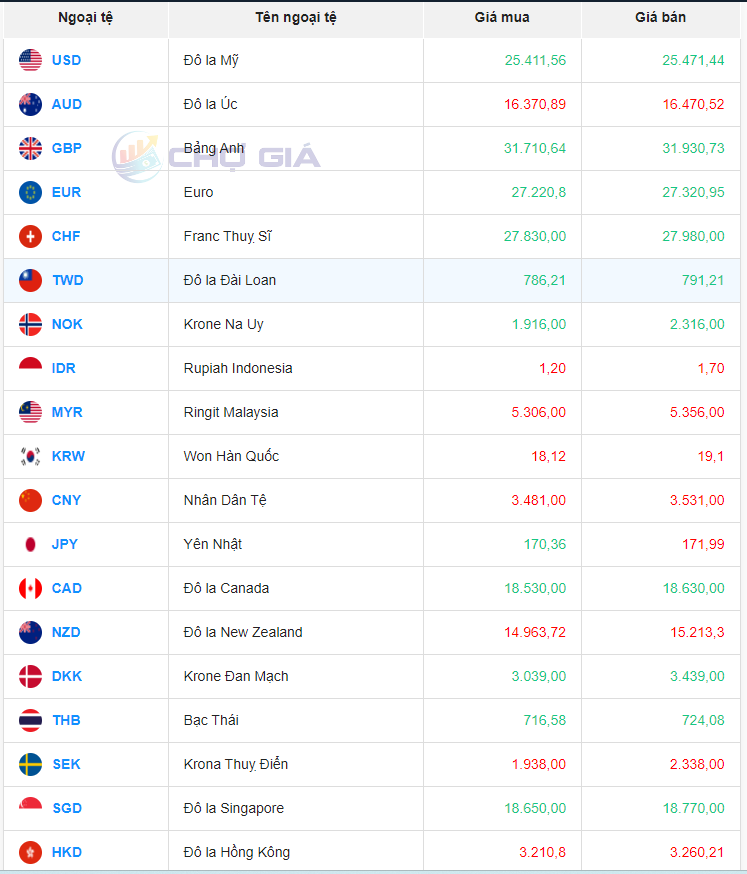747x874 pixels.
Task: Click the South Korea flag icon
Action: click(30, 456)
